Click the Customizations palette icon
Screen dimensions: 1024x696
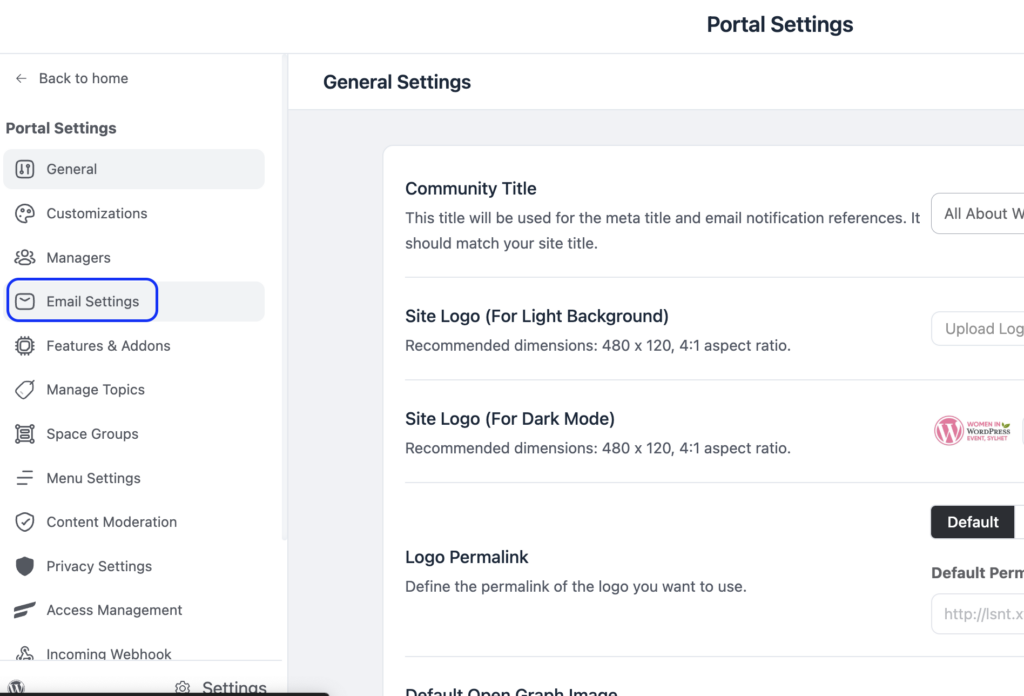tap(25, 214)
